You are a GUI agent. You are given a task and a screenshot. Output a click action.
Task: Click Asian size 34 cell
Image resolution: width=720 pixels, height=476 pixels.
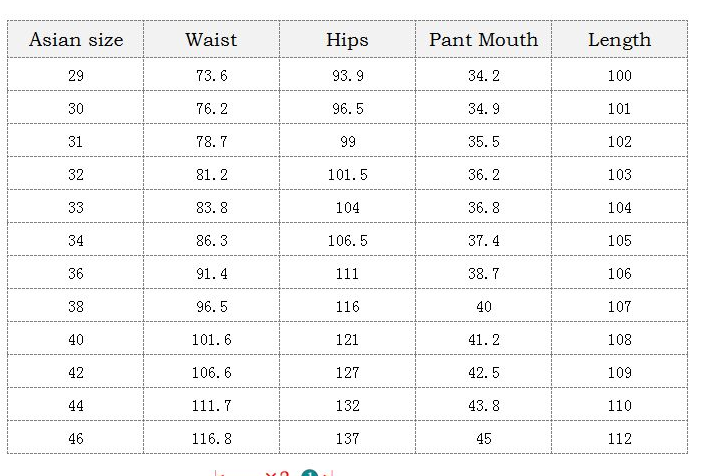pyautogui.click(x=76, y=241)
